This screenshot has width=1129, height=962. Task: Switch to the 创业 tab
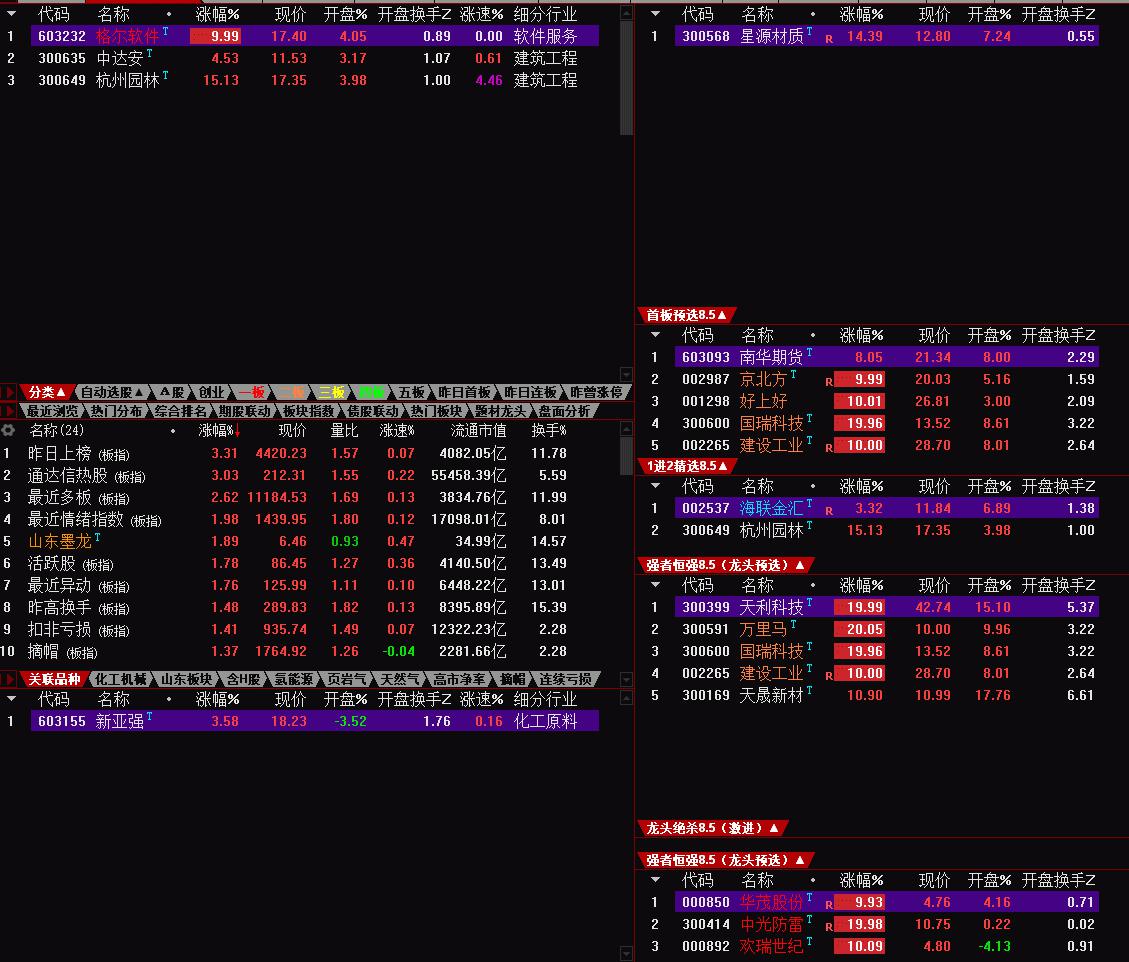pyautogui.click(x=211, y=392)
